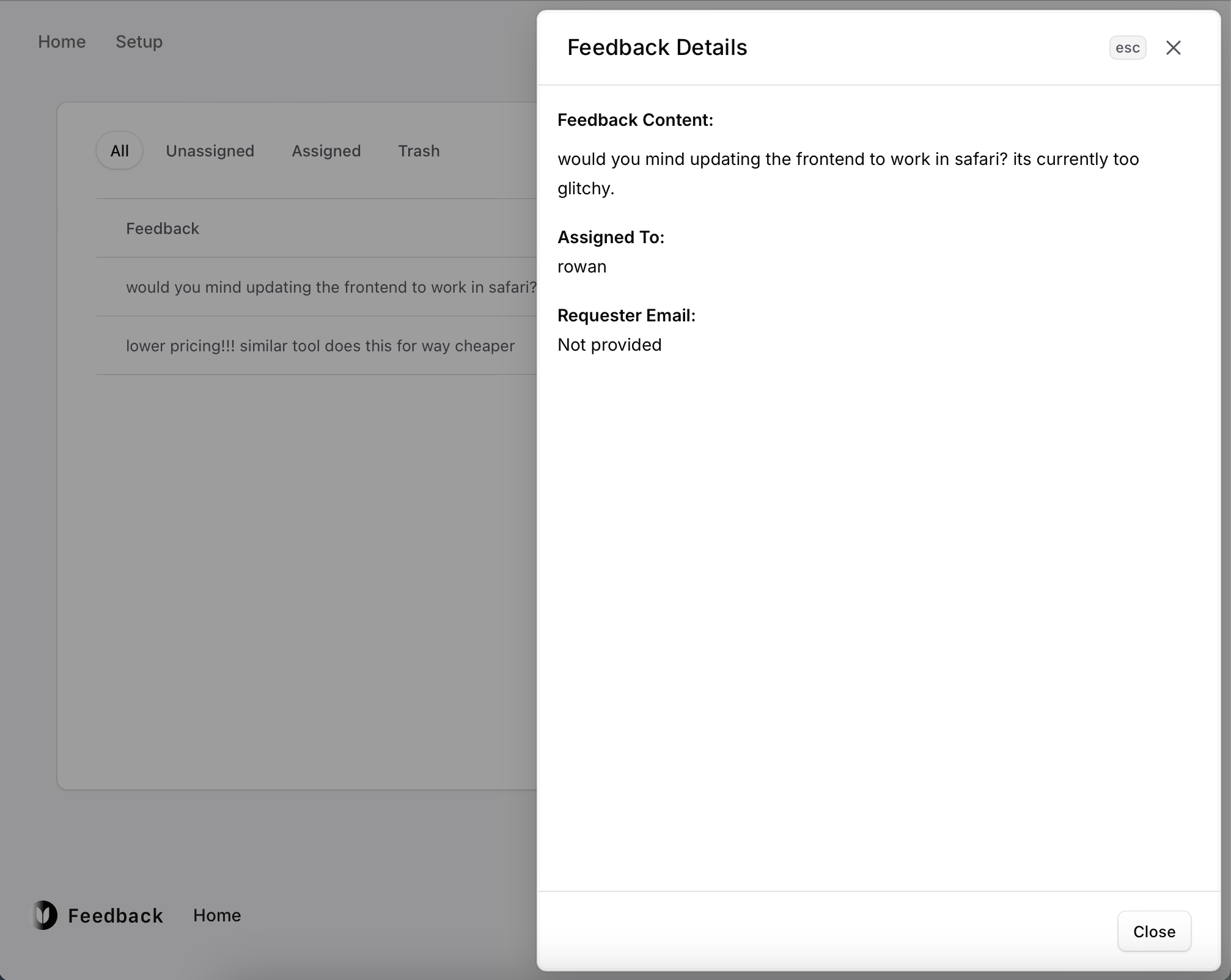Open the safari frontend feedback row
1231x980 pixels.
330,287
